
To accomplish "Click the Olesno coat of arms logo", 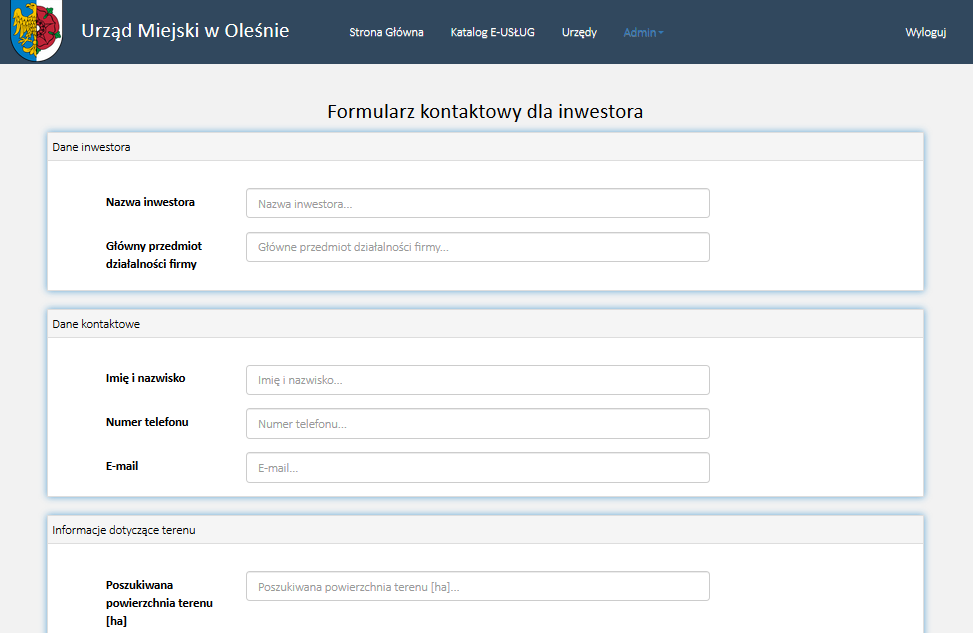I will pos(35,31).
